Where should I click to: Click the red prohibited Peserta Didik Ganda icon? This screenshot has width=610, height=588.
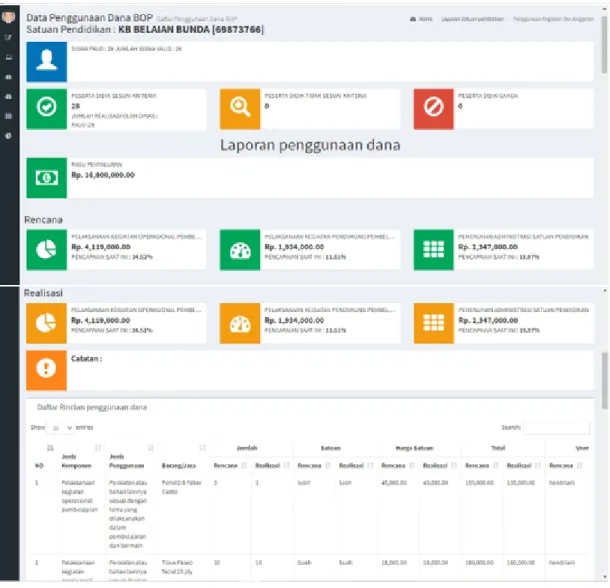tap(433, 109)
